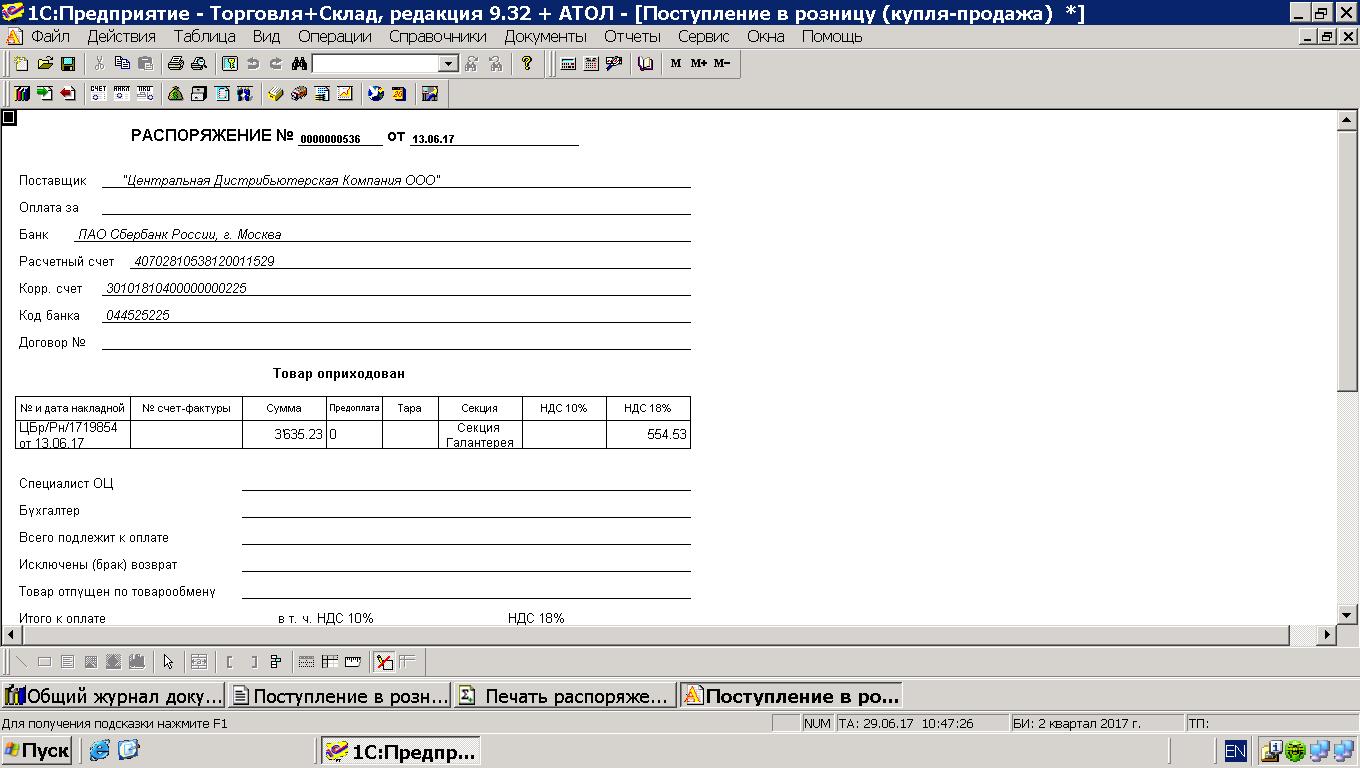The height and width of the screenshot is (768, 1360).
Task: Toggle the ruler icon in bottom toolbar
Action: 352,662
